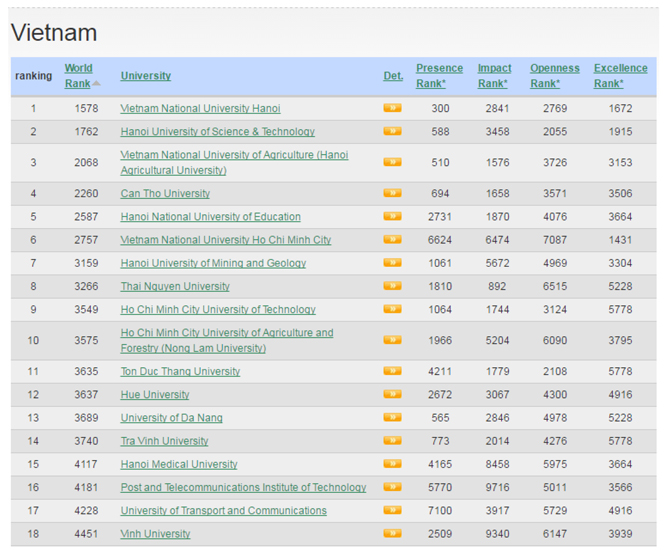Viewport: 669px width, 550px height.
Task: Sort by Openness Rank column
Action: pyautogui.click(x=555, y=76)
